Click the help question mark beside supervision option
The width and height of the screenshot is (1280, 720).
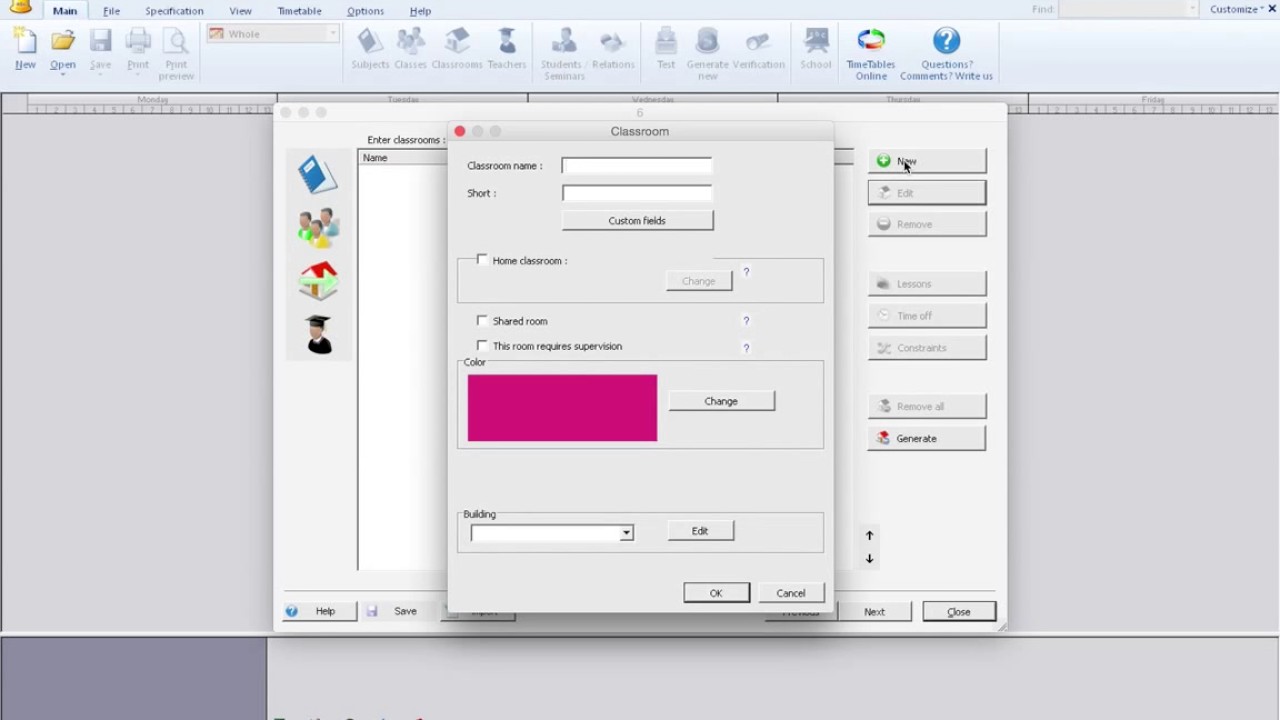point(746,348)
